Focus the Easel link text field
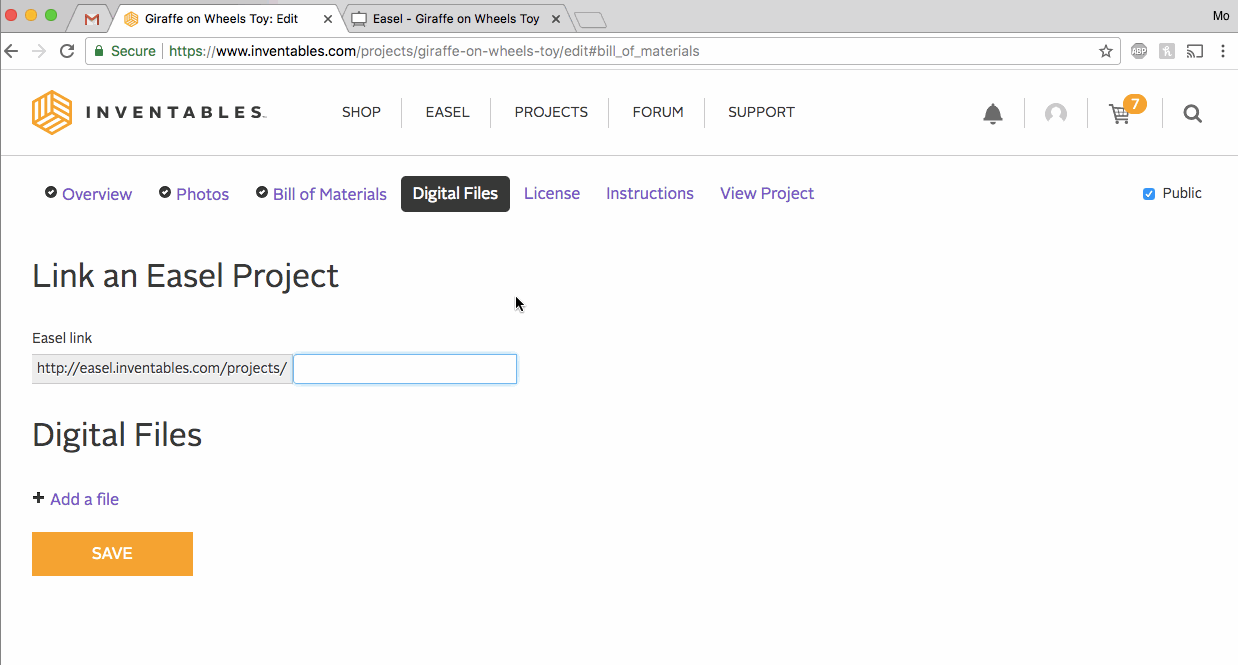The image size is (1238, 665). (405, 369)
